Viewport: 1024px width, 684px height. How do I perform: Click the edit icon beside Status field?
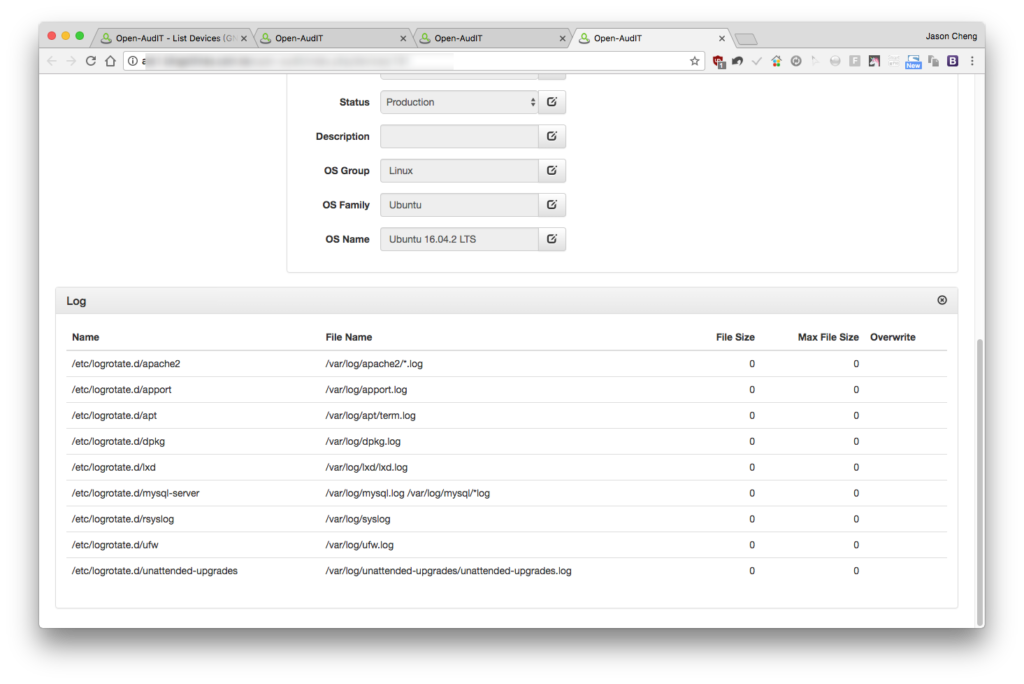552,102
